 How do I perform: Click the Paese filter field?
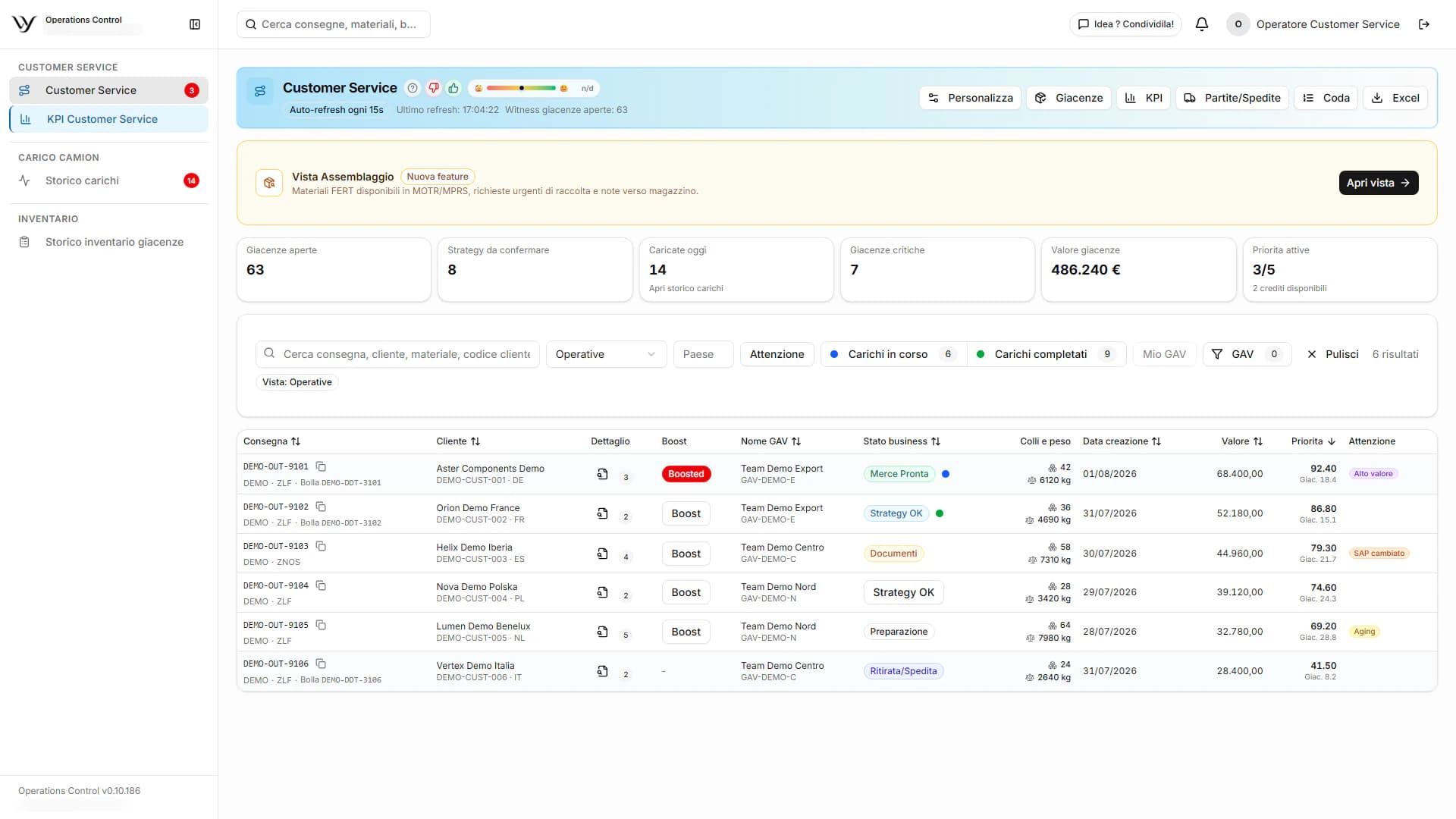[703, 354]
